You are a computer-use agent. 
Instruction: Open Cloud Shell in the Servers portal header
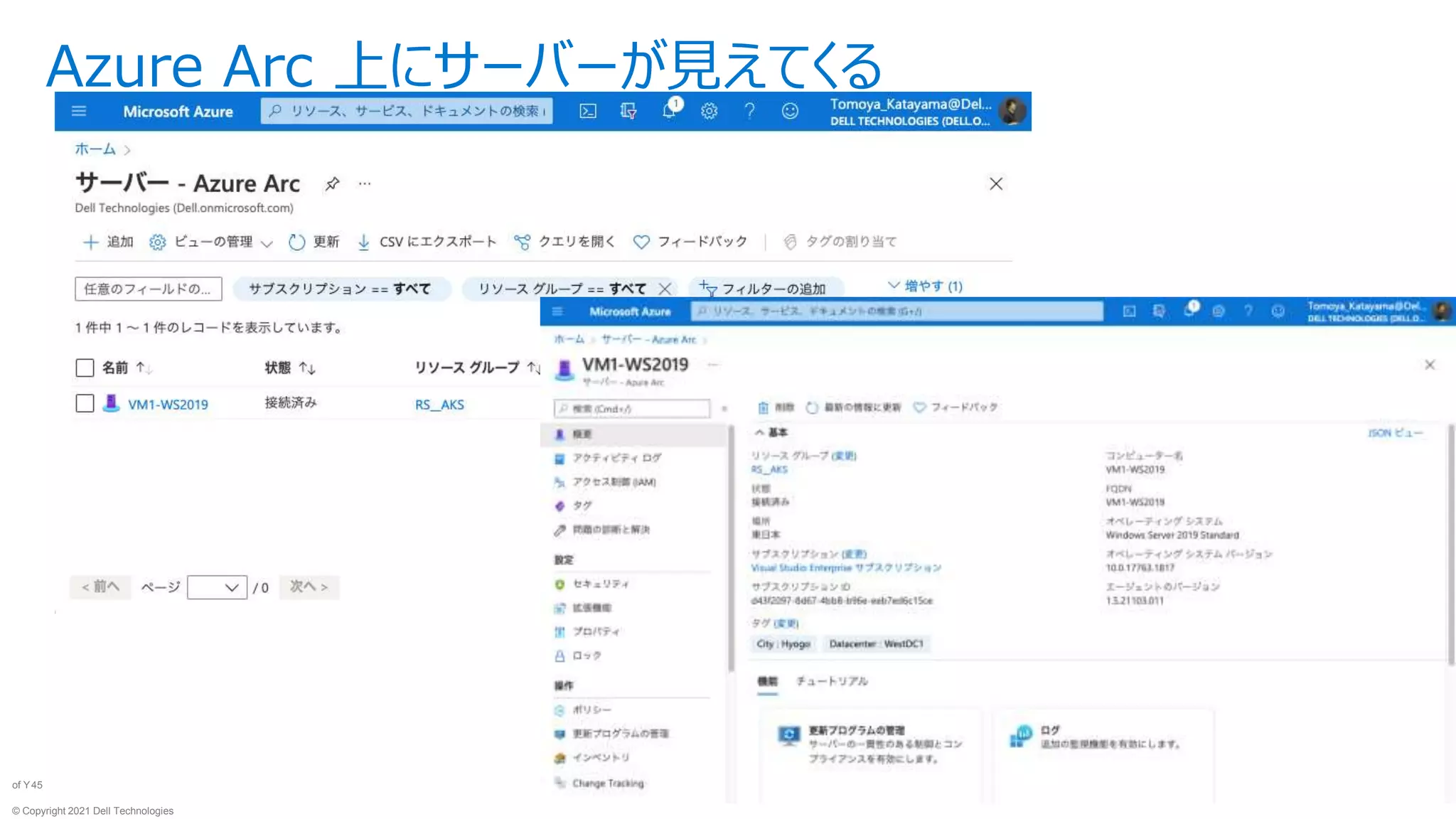tap(588, 111)
